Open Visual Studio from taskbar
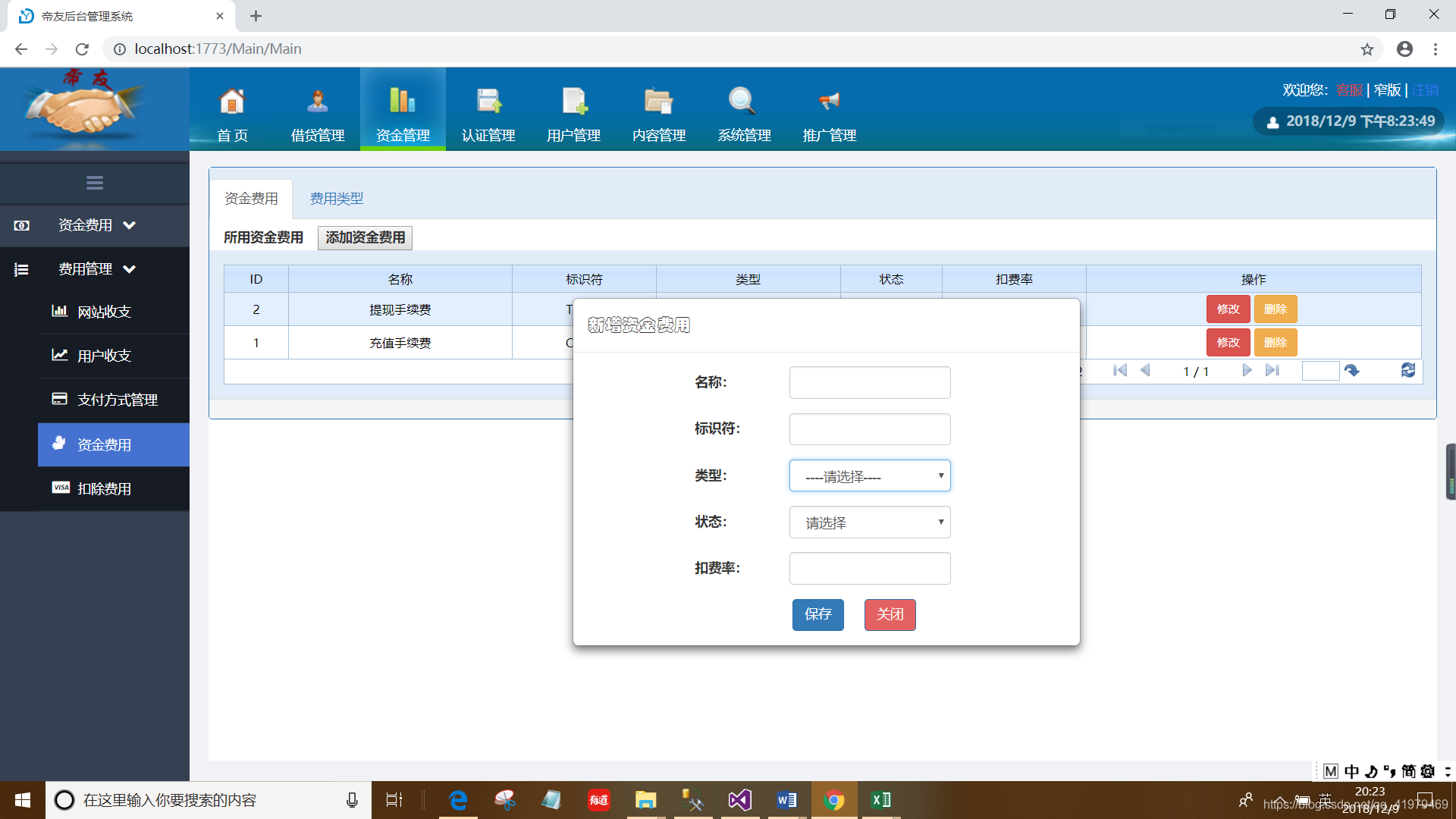The height and width of the screenshot is (819, 1456). (x=739, y=800)
